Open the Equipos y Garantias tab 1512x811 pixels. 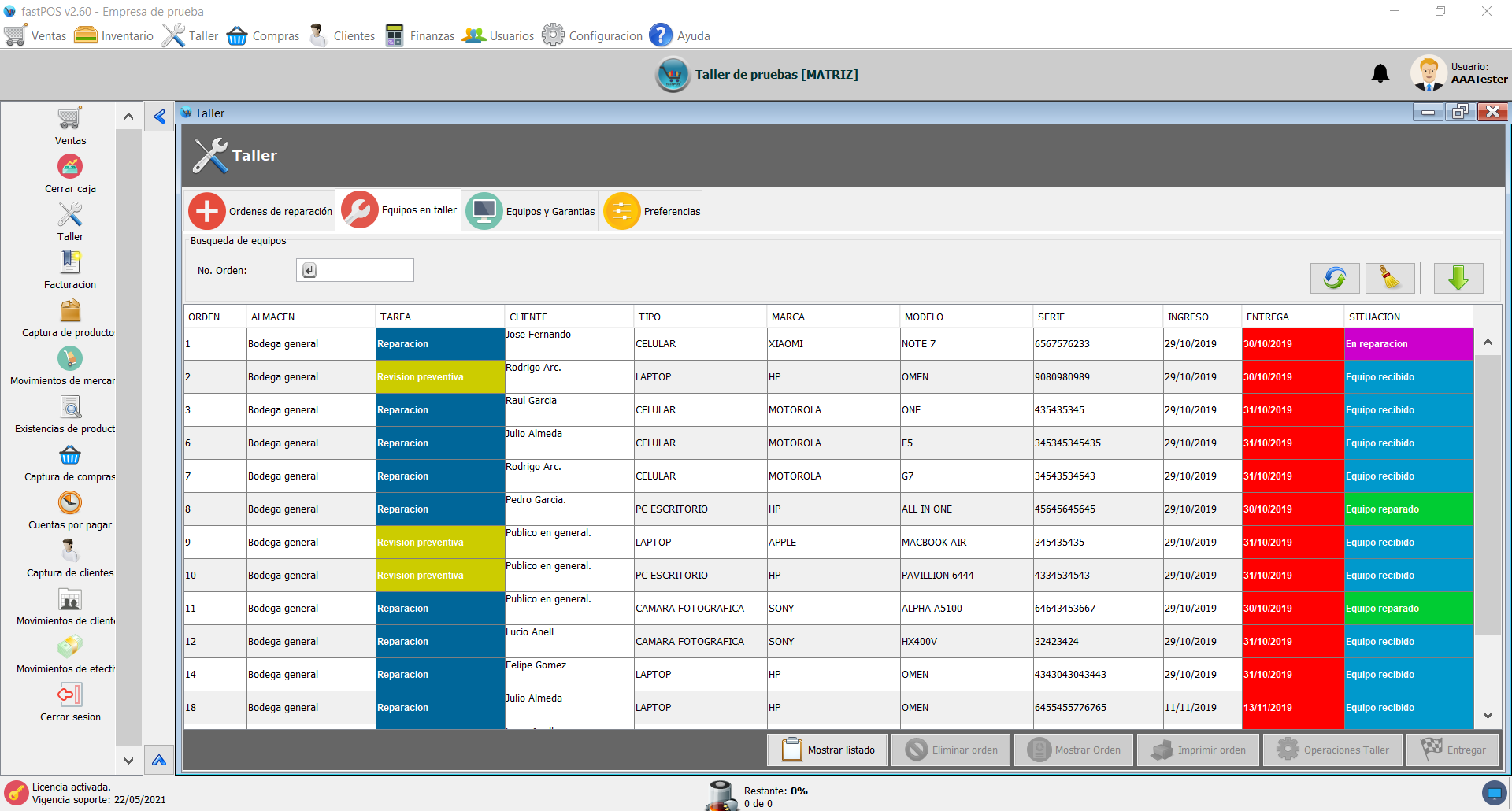pyautogui.click(x=531, y=211)
